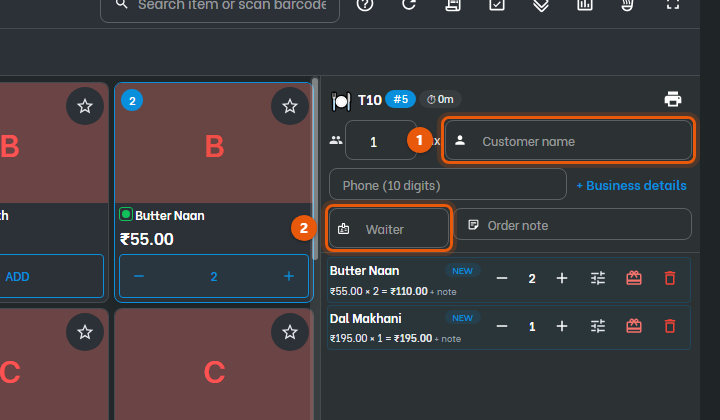Select the Waiter field

tap(389, 228)
